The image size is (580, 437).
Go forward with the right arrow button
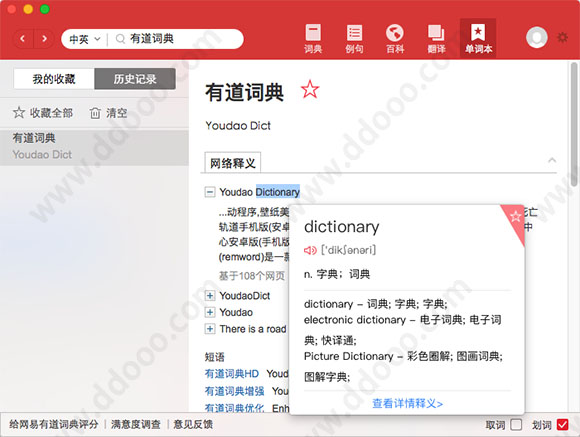pos(44,38)
